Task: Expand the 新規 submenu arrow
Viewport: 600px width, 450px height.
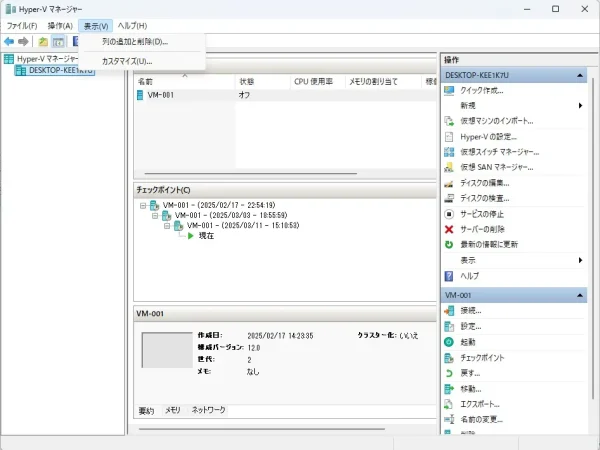Action: 580,106
